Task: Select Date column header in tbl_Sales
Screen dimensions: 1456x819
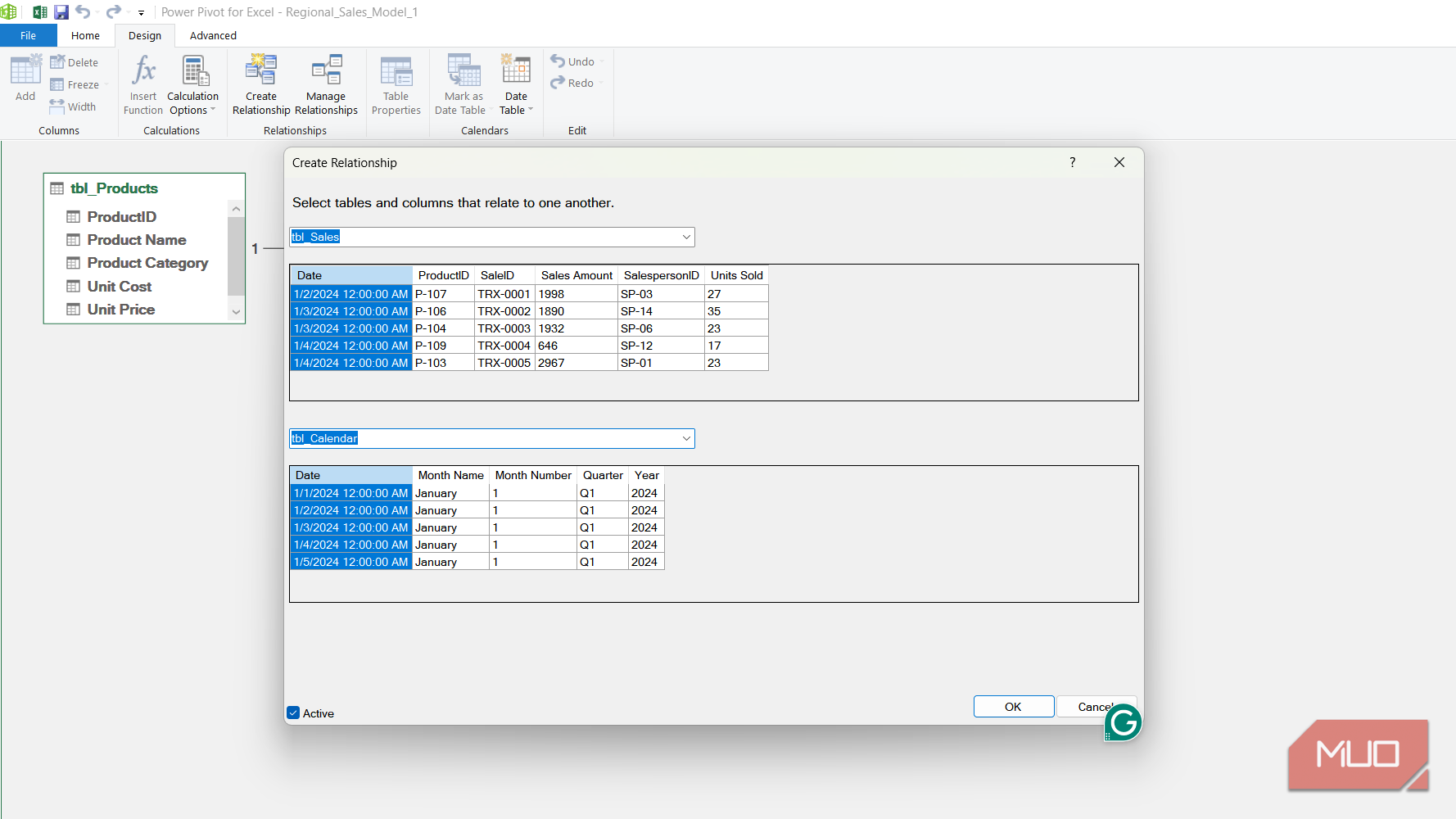Action: pyautogui.click(x=351, y=275)
